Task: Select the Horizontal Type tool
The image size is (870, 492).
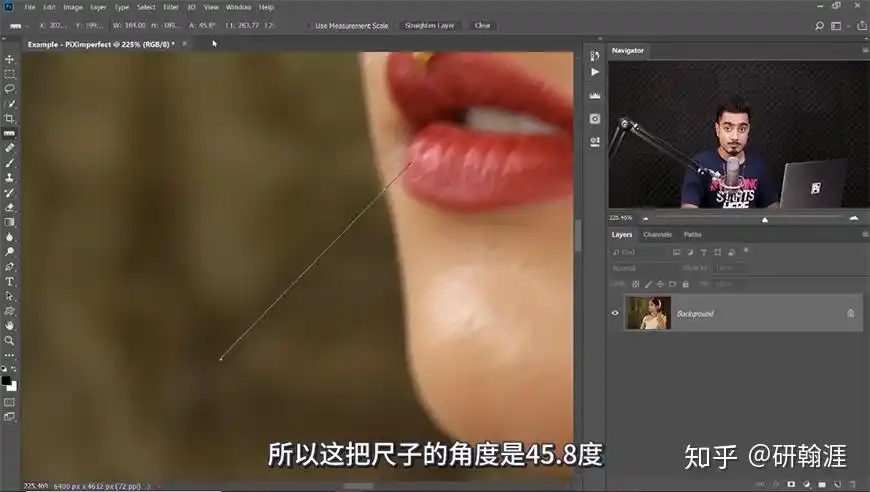Action: click(9, 282)
